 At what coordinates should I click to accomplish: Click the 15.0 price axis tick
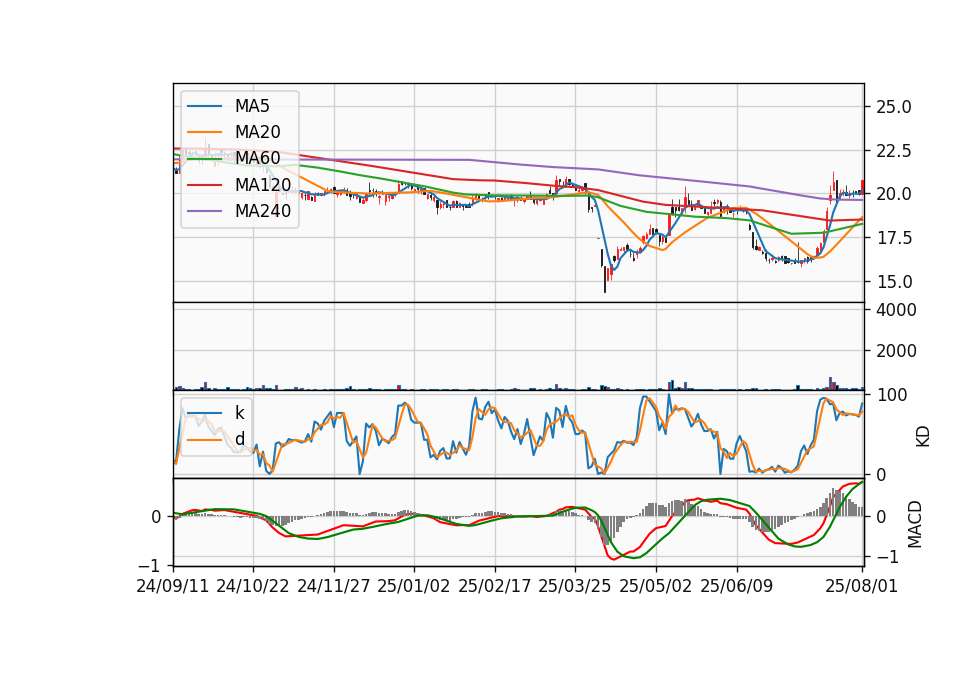click(894, 282)
